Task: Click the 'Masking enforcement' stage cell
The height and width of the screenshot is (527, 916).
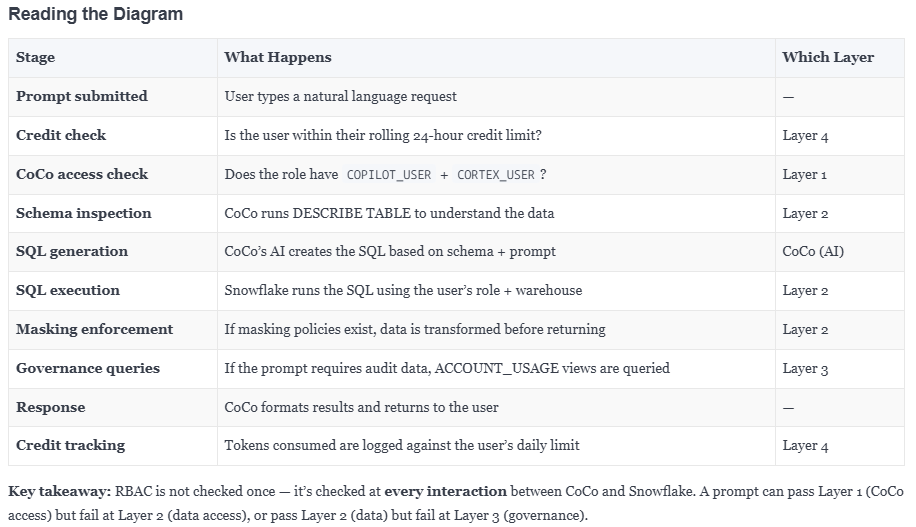Action: coord(113,330)
